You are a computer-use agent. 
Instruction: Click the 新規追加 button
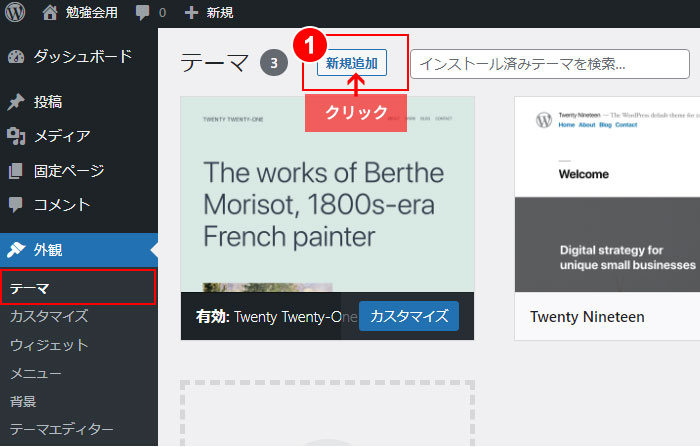click(x=352, y=63)
